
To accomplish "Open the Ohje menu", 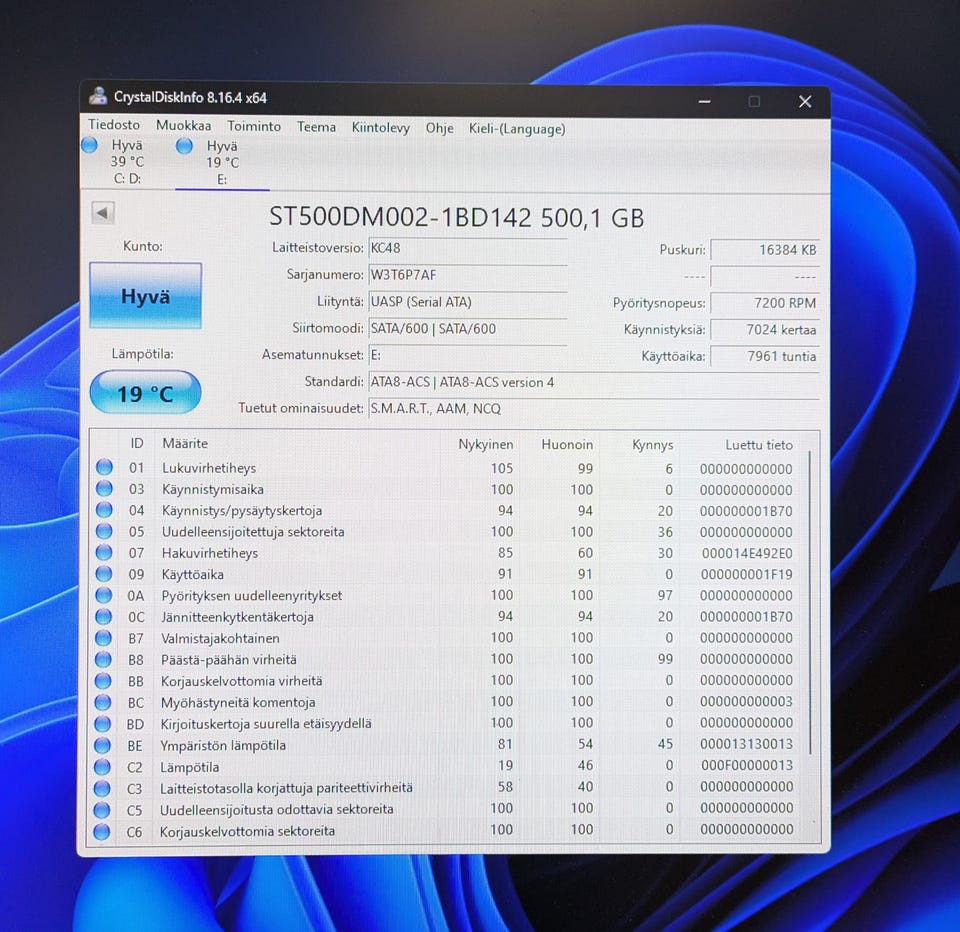I will (440, 128).
